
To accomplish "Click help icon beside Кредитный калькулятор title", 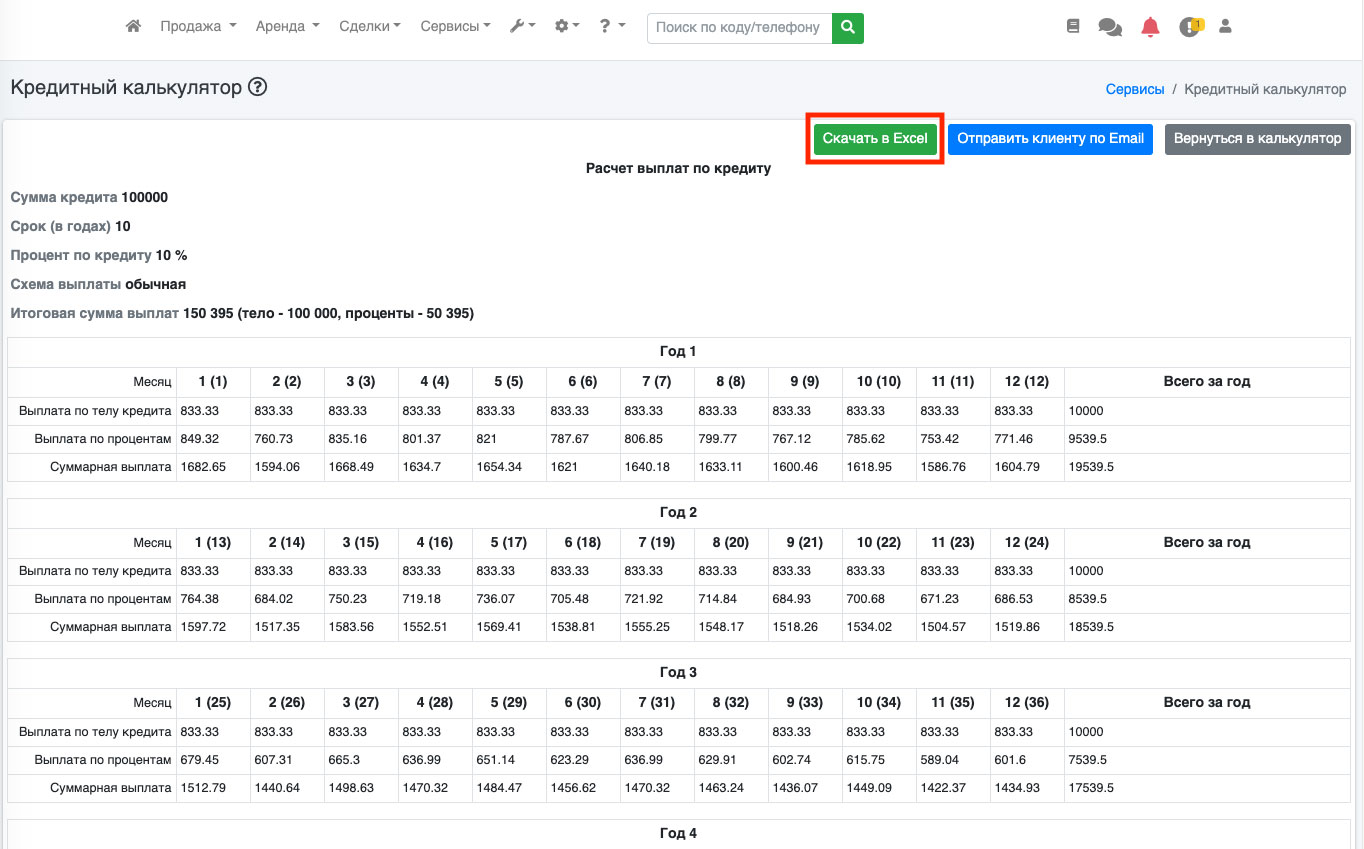I will coord(258,88).
